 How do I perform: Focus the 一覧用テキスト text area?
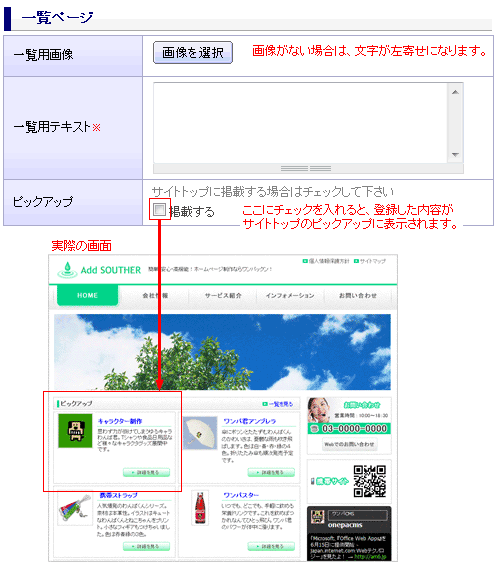pos(300,123)
